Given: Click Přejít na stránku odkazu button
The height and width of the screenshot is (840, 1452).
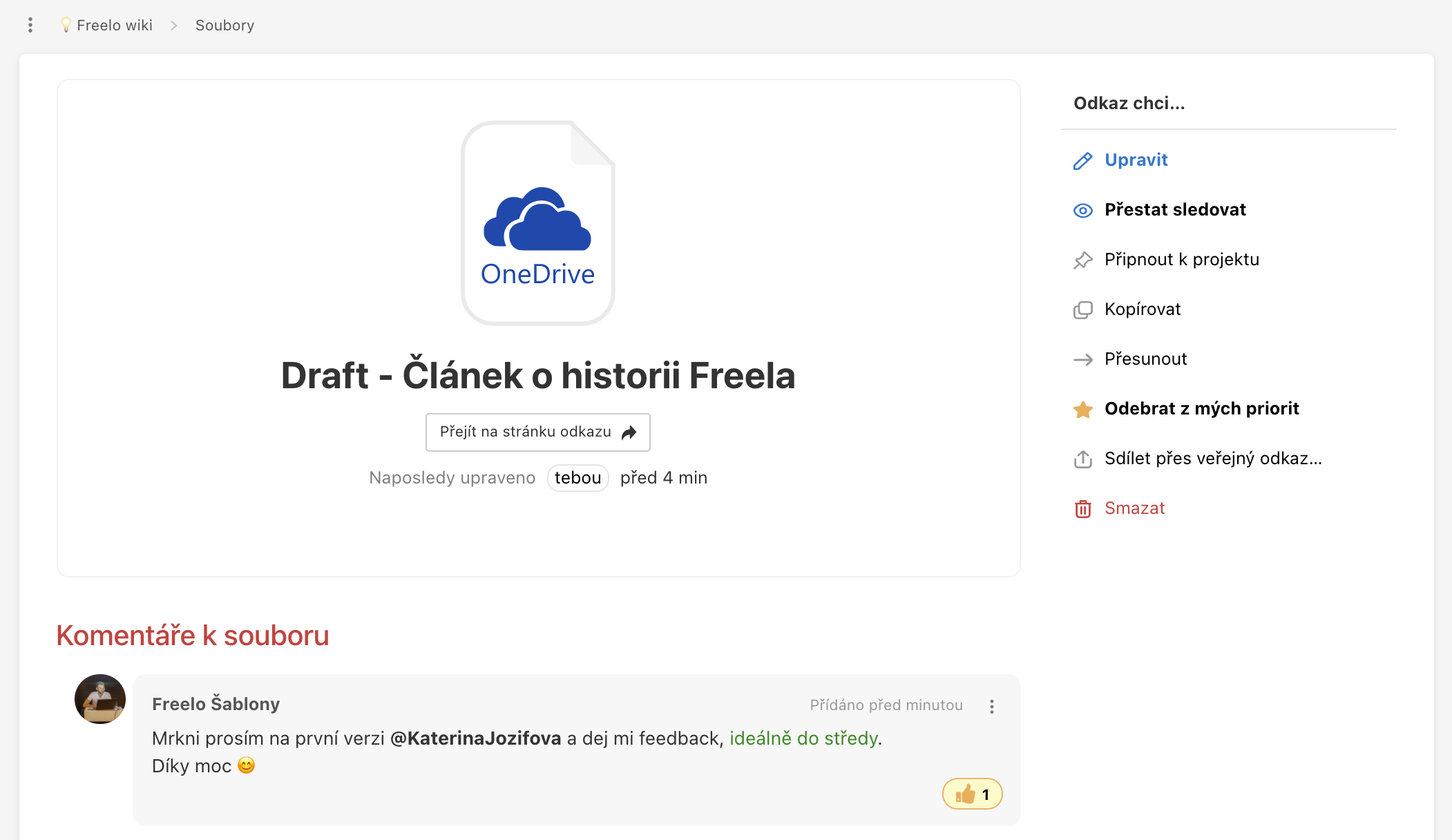Looking at the screenshot, I should (x=538, y=432).
